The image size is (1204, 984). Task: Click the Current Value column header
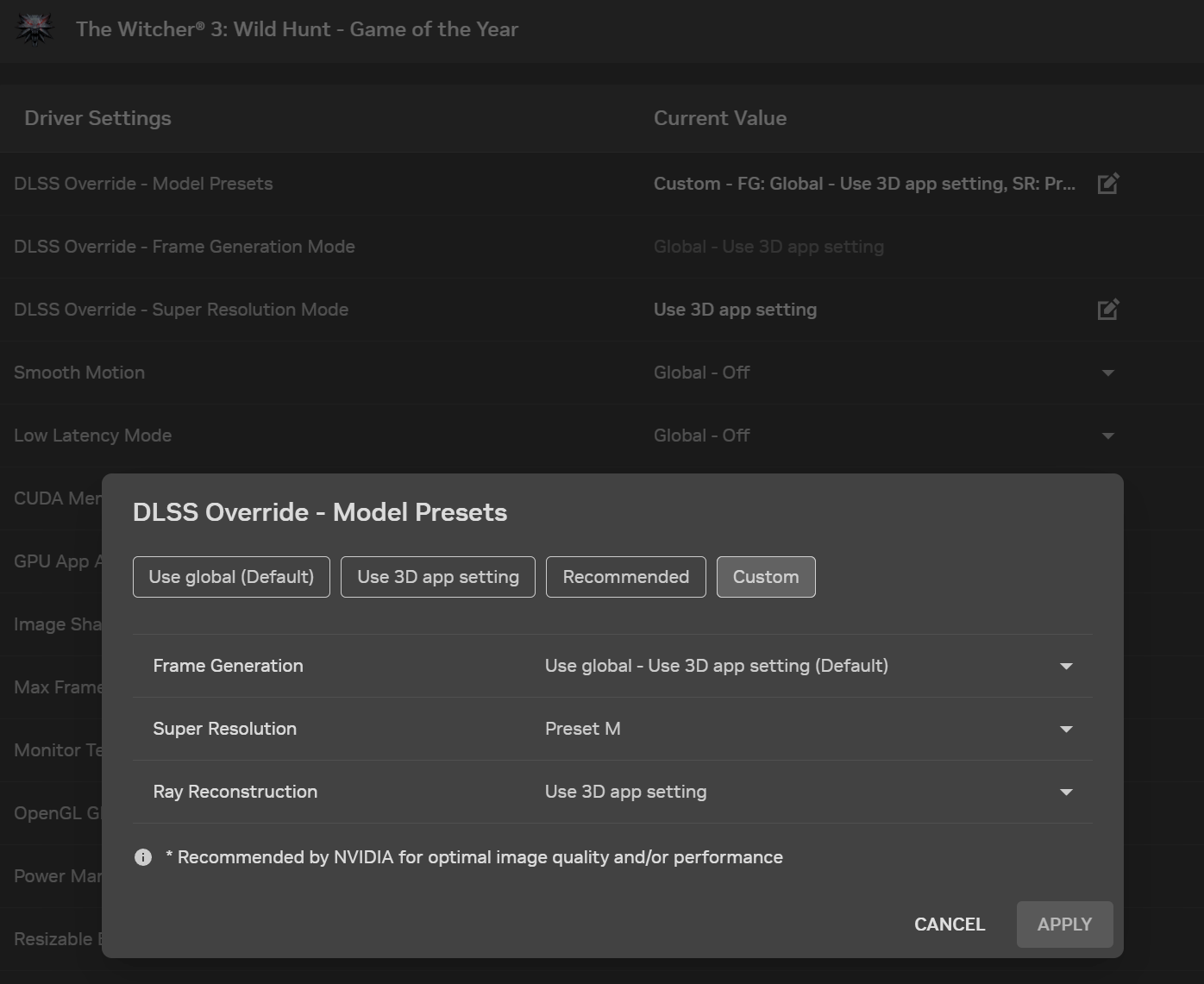(x=720, y=118)
